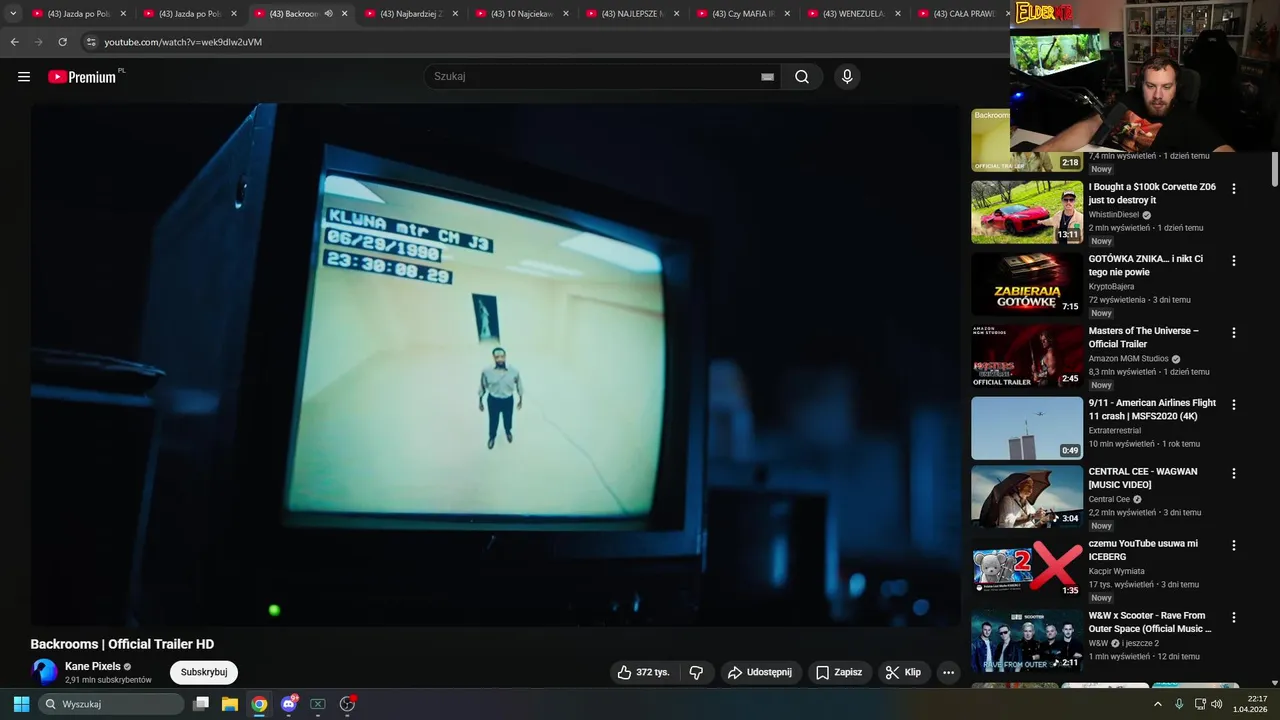Screen dimensions: 1280x720
Task: View site information icon in address bar
Action: coord(91,42)
